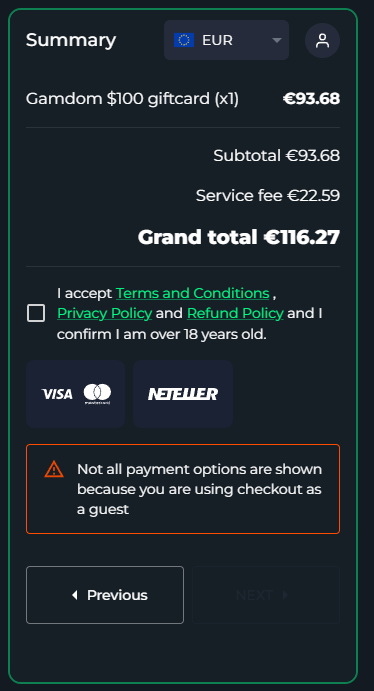Click the Mastercard circles logo
Viewport: 374px width, 691px height.
point(97,394)
